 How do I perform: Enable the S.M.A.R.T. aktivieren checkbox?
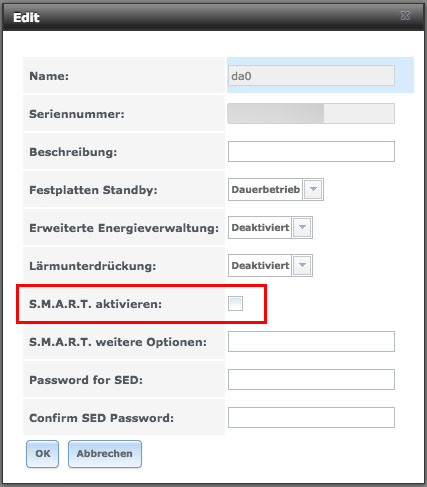(235, 303)
